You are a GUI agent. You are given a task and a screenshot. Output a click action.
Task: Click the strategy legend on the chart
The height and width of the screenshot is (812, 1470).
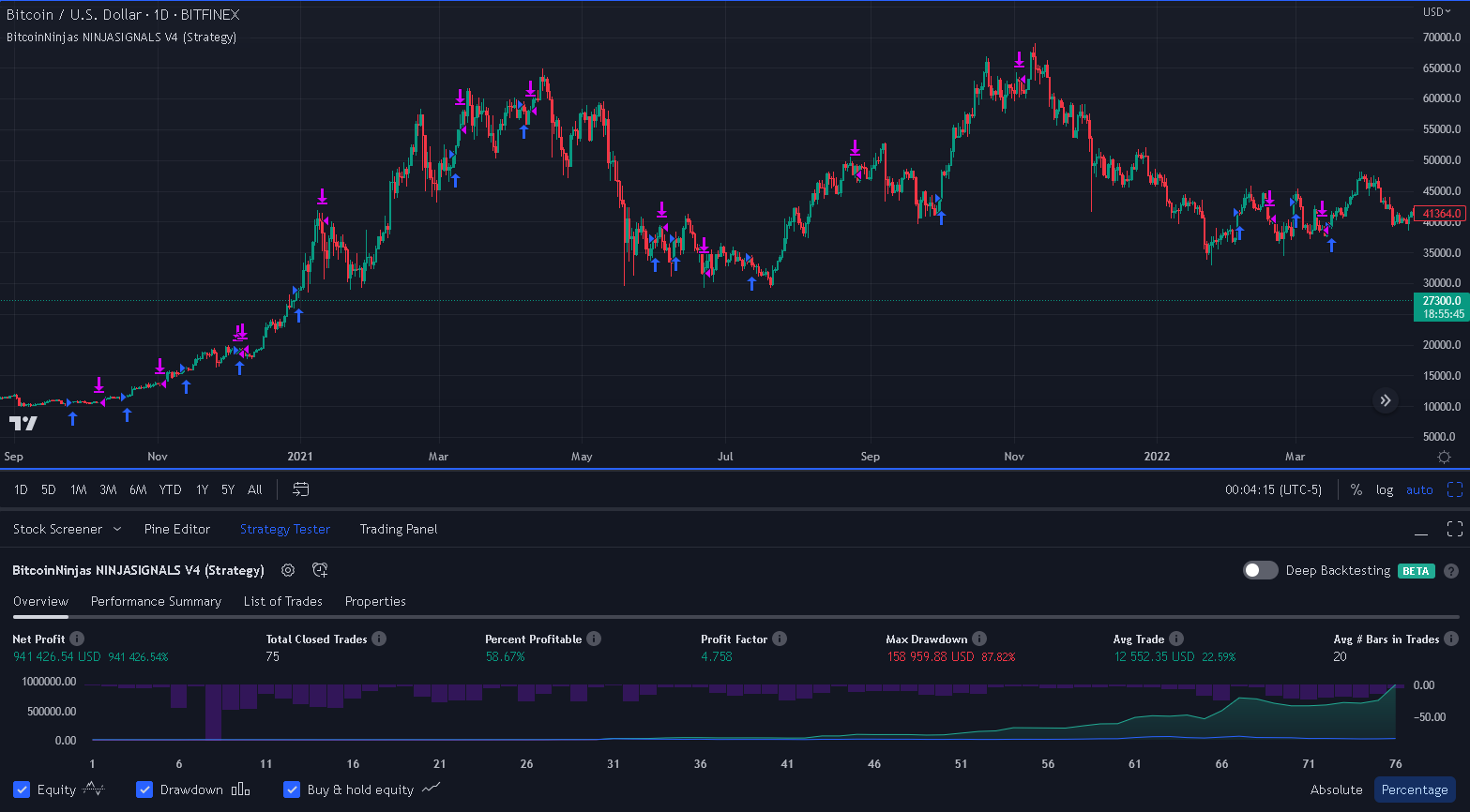[x=121, y=38]
